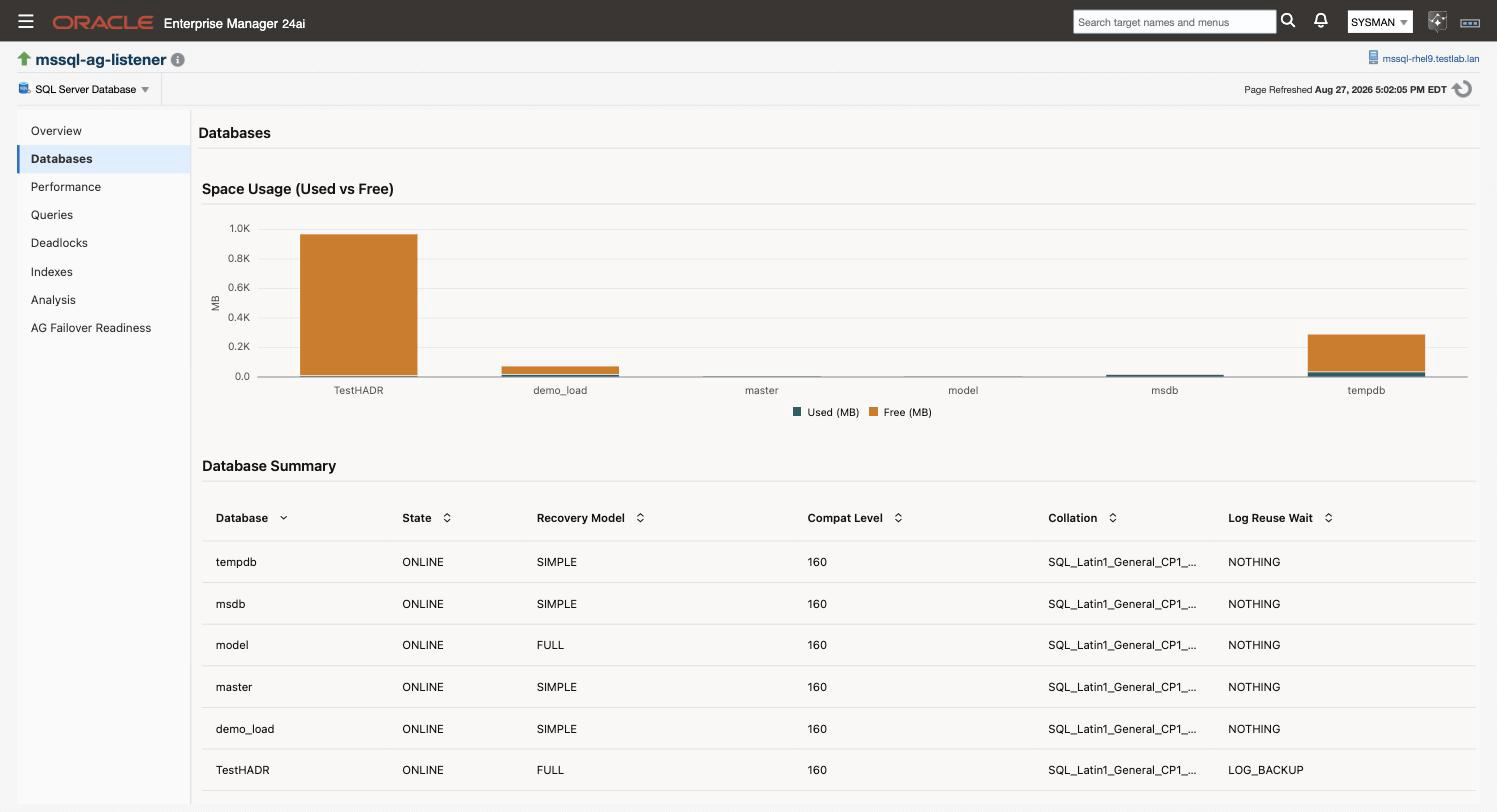Sort by Compat Level column arrows
Image resolution: width=1497 pixels, height=812 pixels.
pos(898,518)
